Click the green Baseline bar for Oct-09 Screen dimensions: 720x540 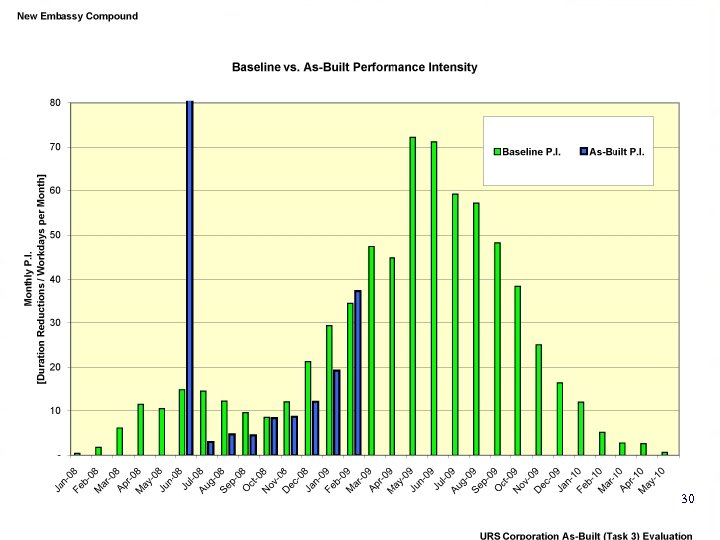click(518, 371)
